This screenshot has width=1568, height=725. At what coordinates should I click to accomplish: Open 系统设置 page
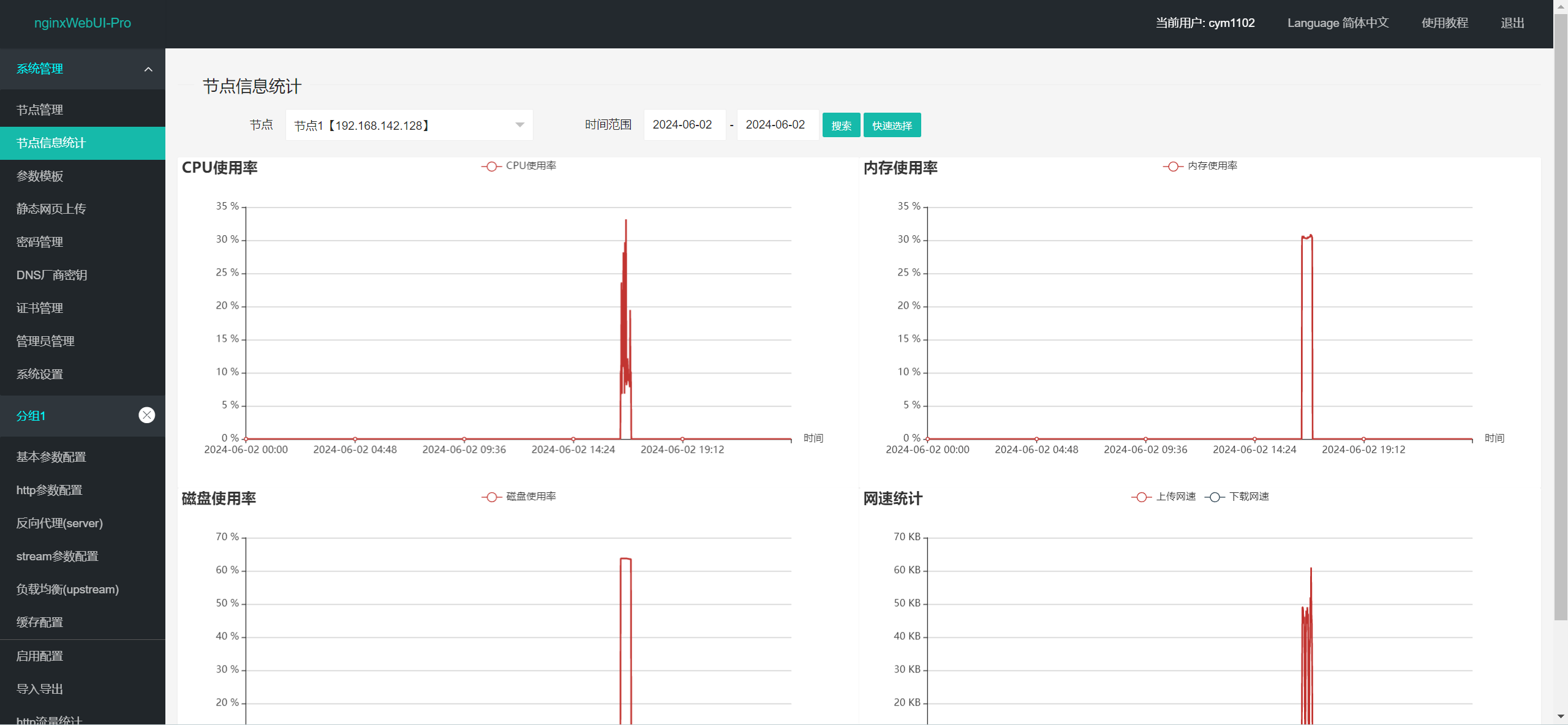pos(83,374)
